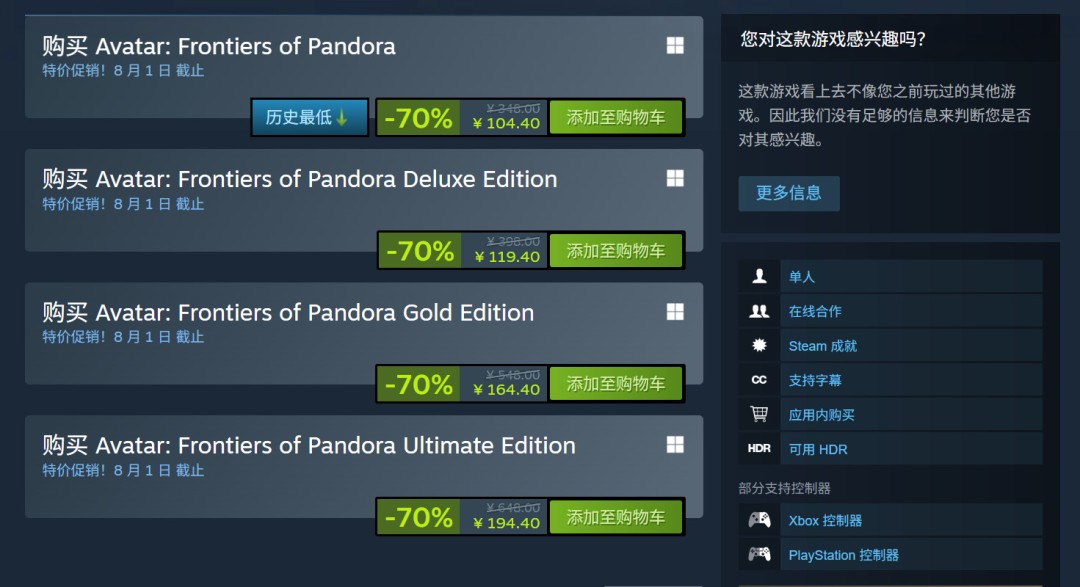Open the 更多信息 button
1080x587 pixels.
coord(789,193)
